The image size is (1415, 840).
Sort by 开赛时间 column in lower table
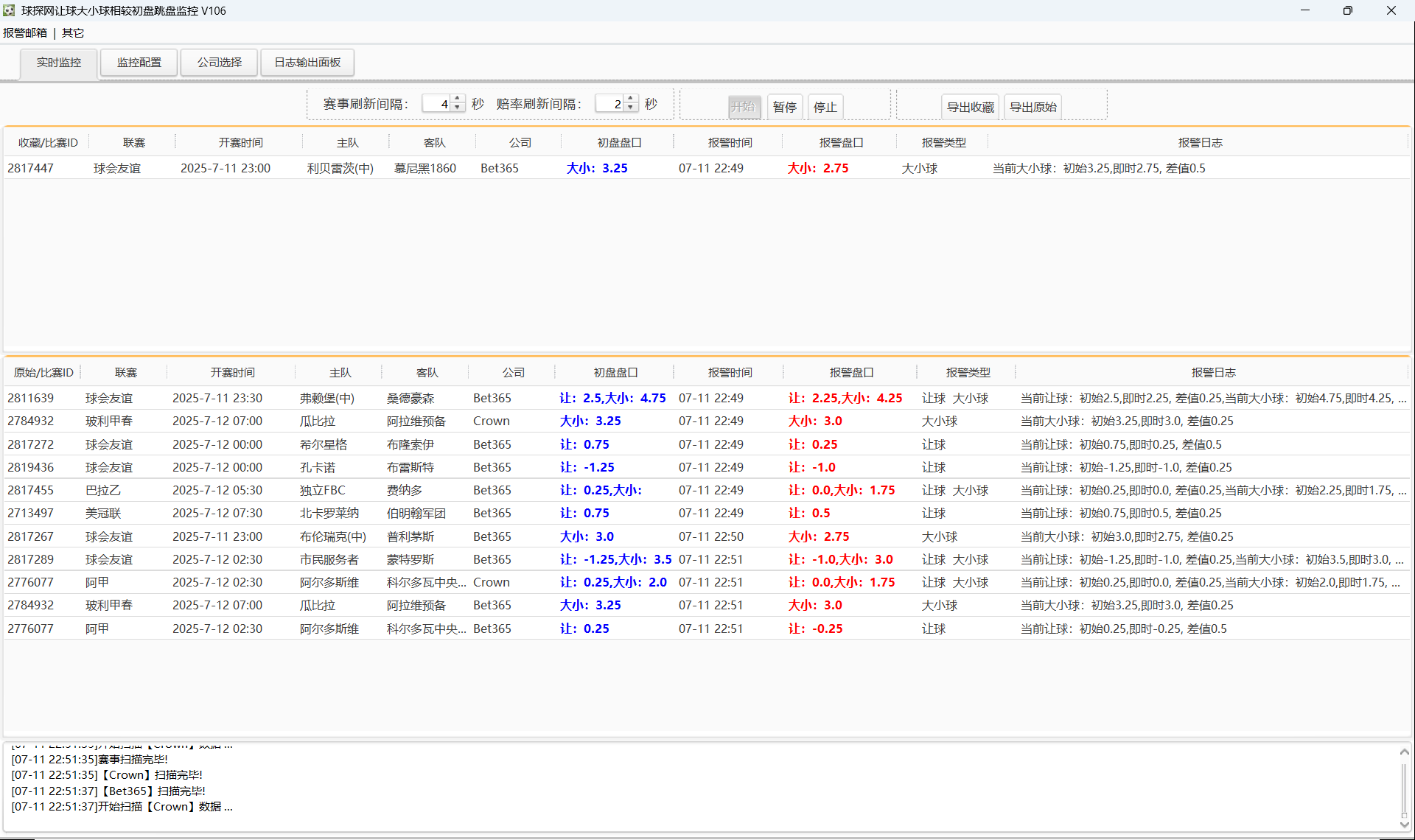232,373
